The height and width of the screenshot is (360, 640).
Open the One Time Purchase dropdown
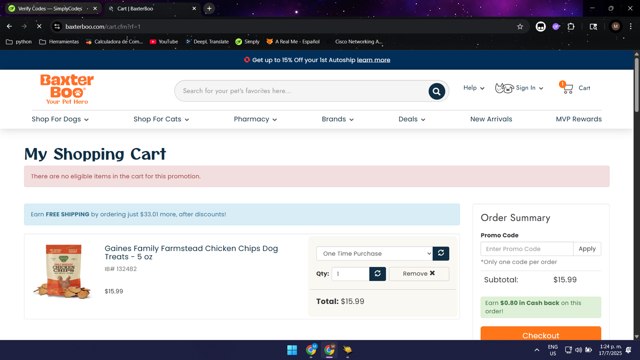coord(374,253)
